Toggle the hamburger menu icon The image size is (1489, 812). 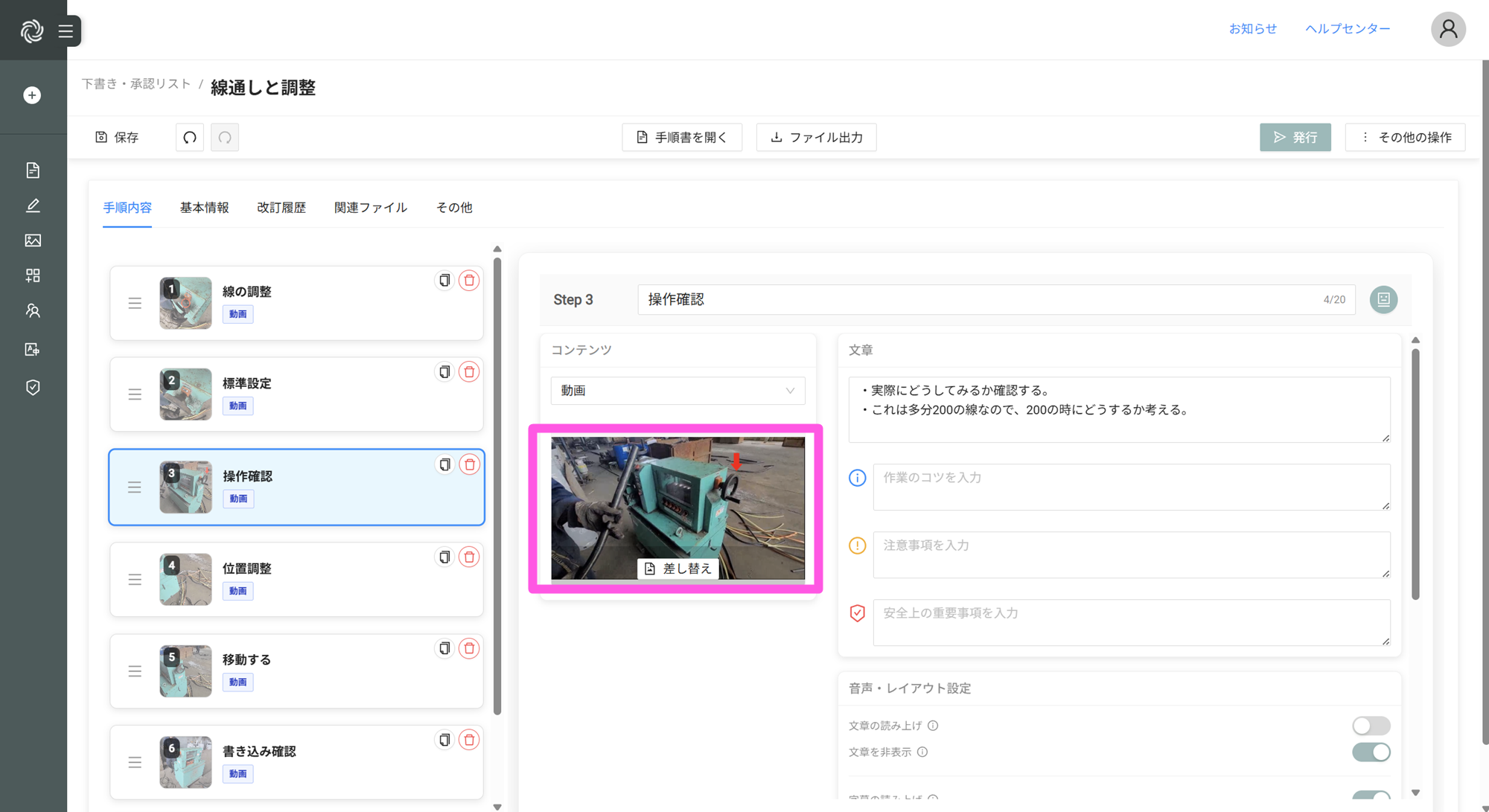point(66,31)
